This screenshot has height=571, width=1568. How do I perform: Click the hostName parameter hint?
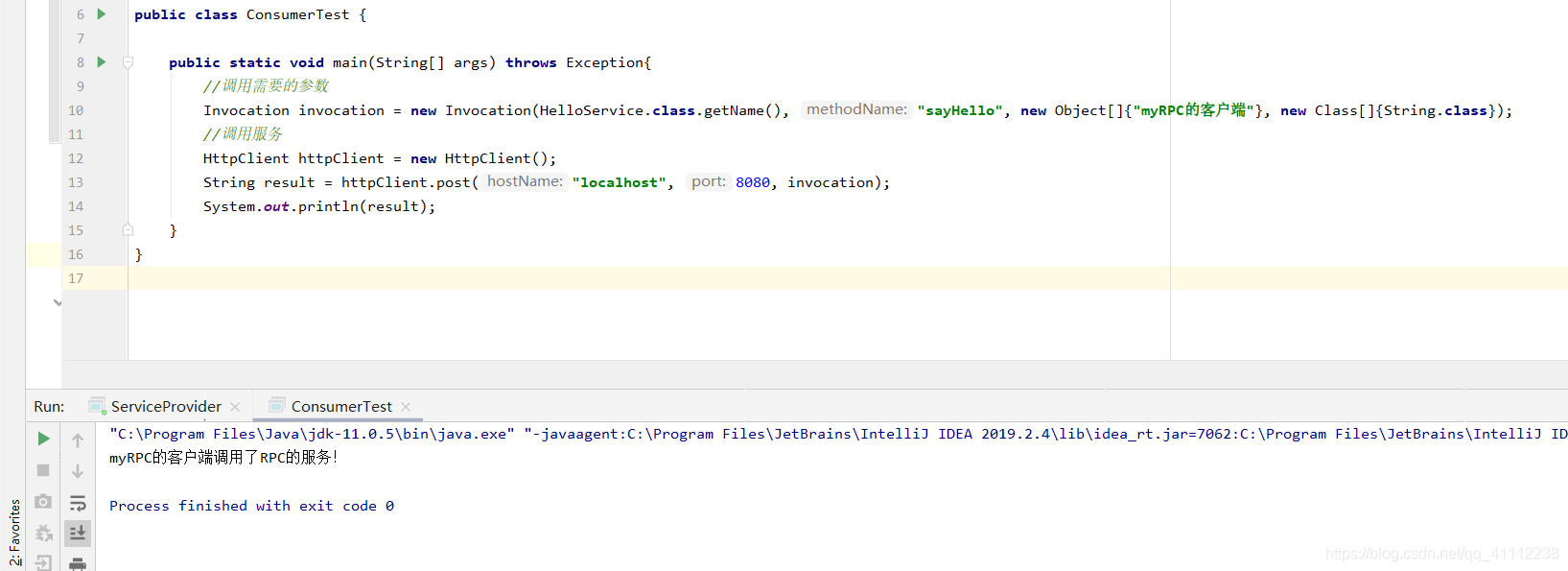click(525, 181)
